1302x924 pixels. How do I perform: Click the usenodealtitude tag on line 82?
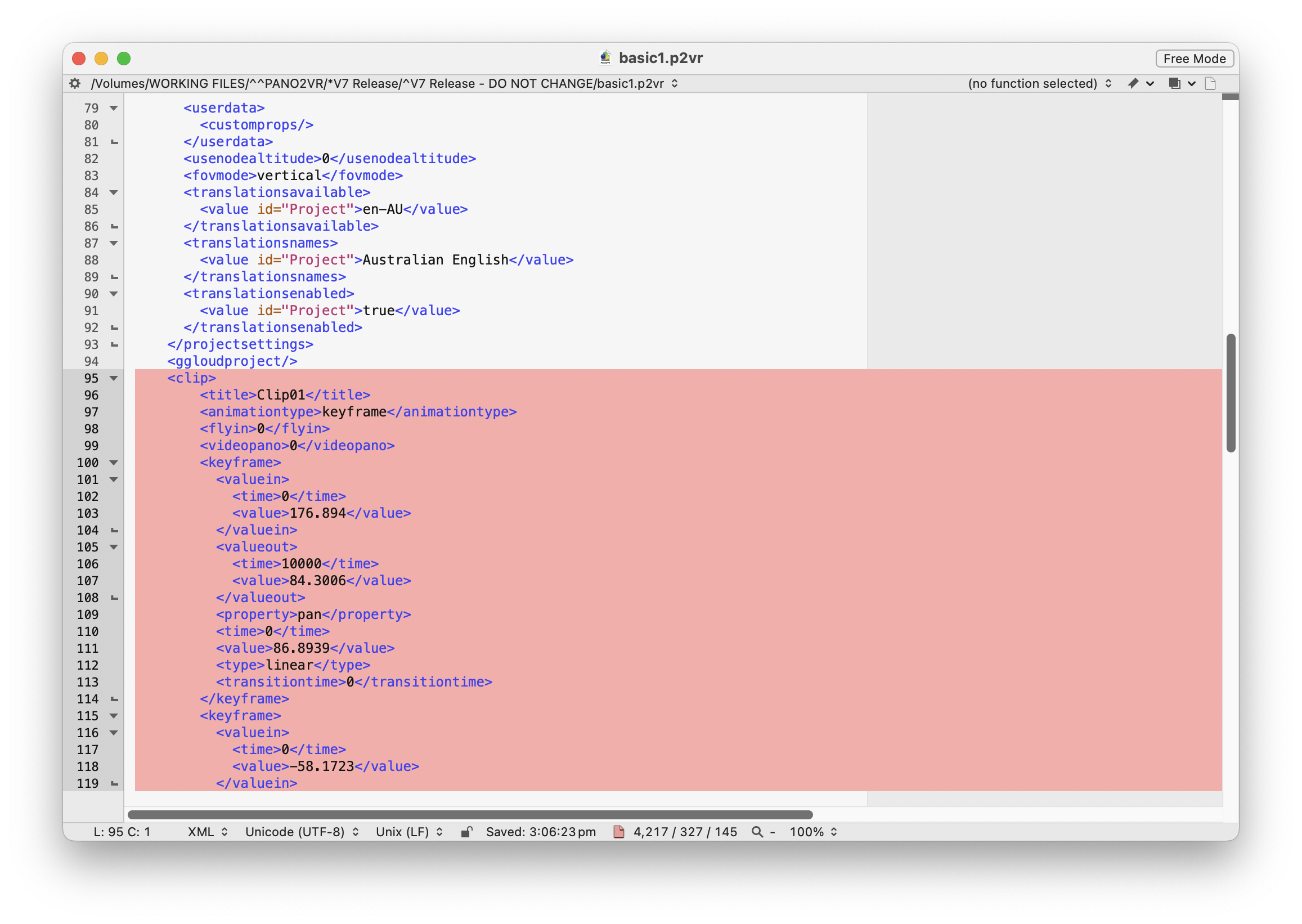click(253, 159)
